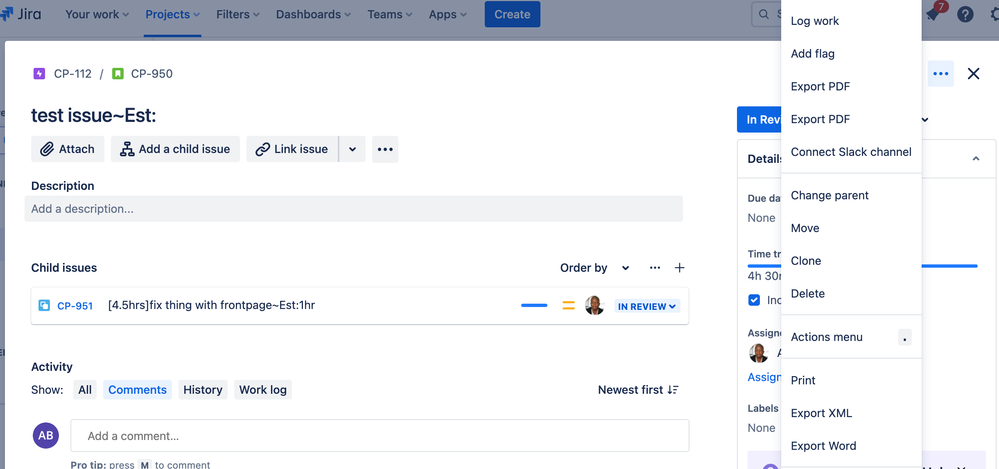Click the Attach button
999x469 pixels.
[x=68, y=149]
